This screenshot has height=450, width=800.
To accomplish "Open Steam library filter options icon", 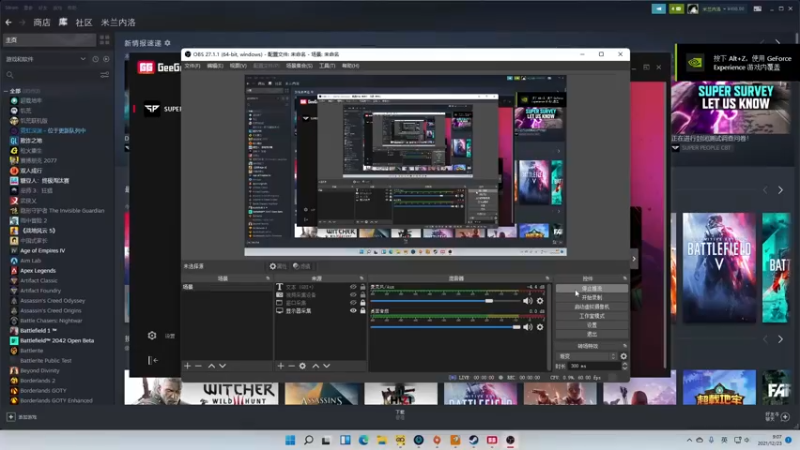I will click(x=105, y=75).
